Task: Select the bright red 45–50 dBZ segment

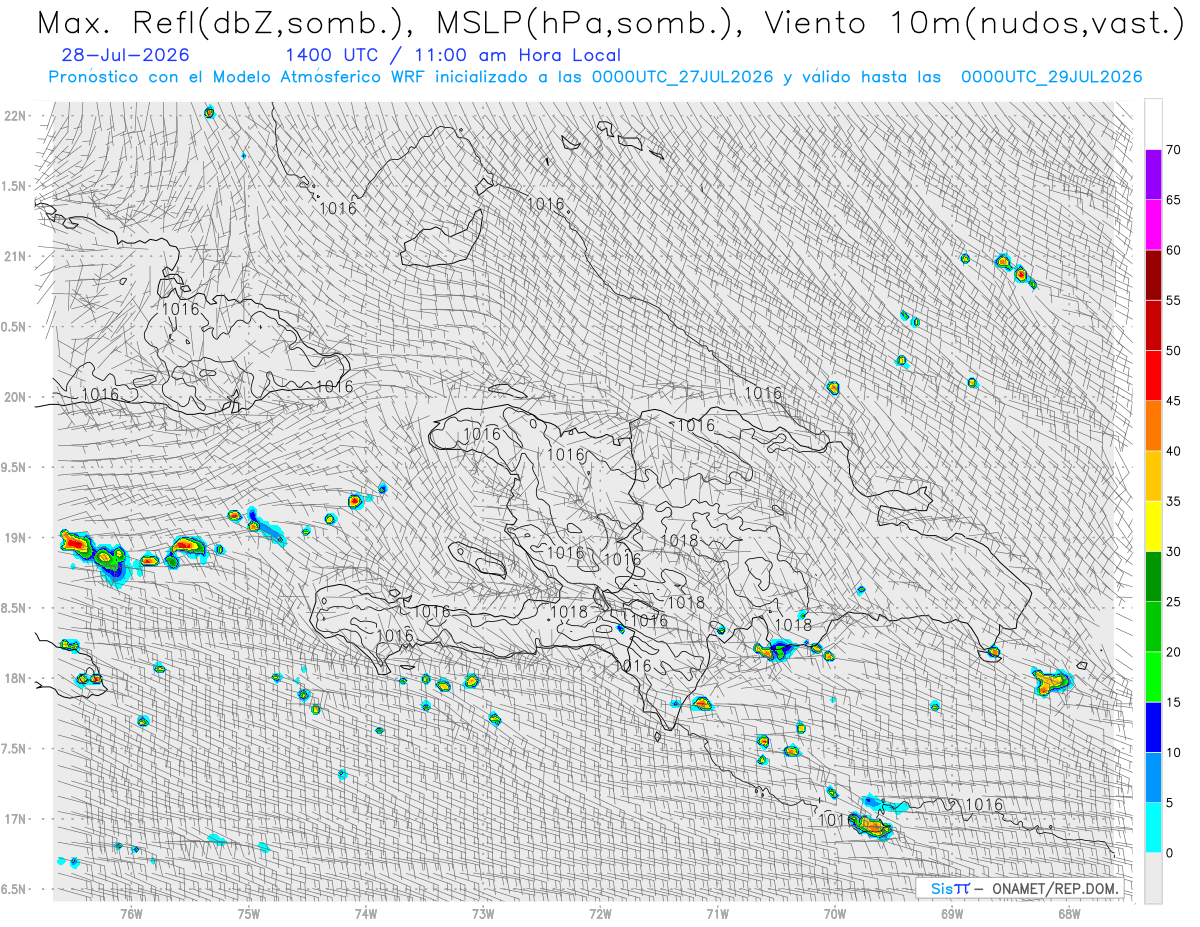Action: (1153, 376)
